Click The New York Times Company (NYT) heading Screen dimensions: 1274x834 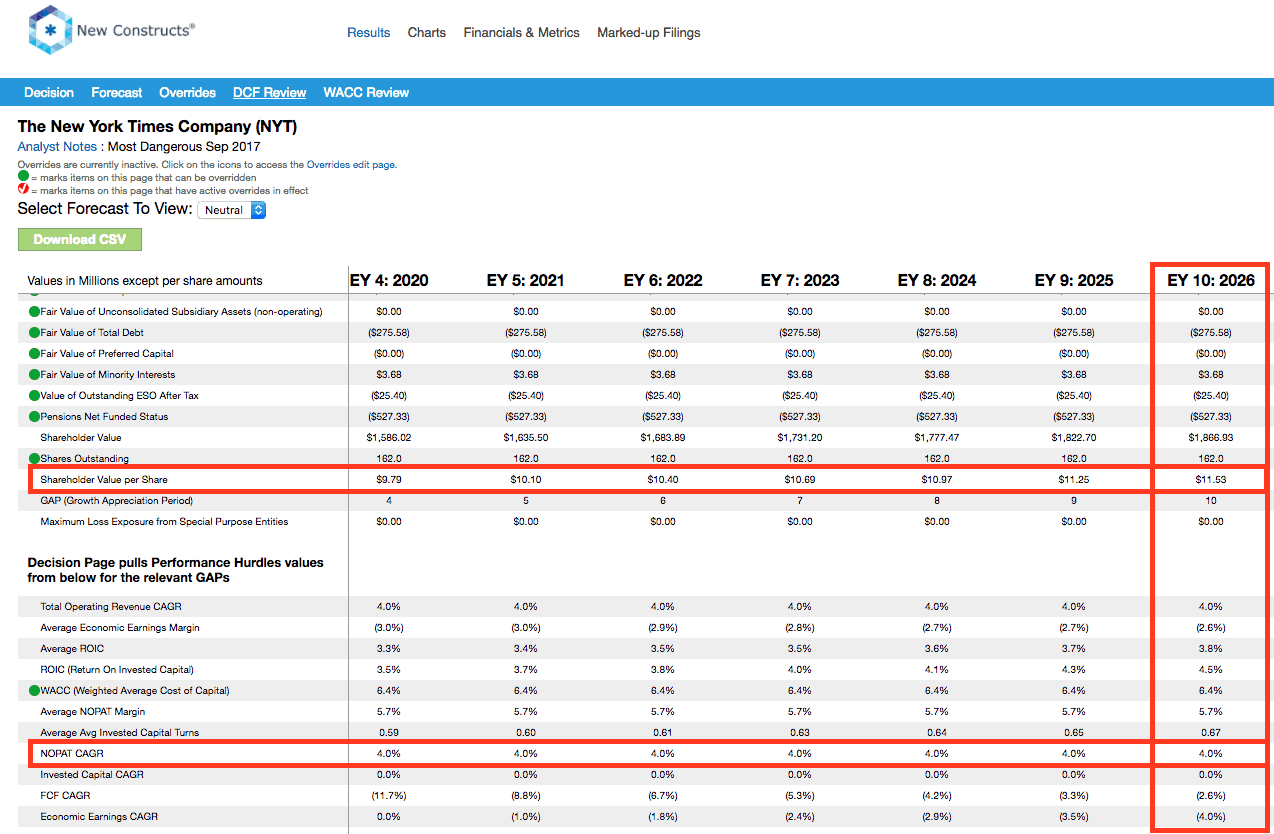[158, 127]
